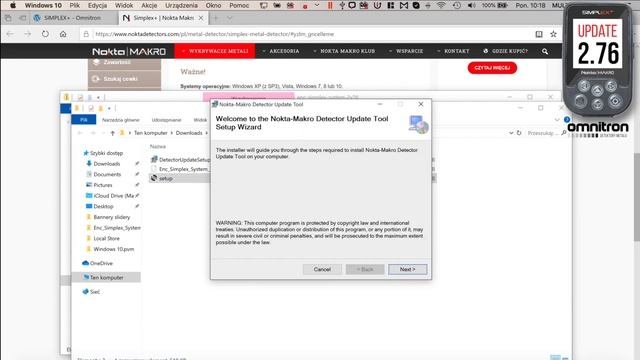Screen dimensions: 640x360
Task: Select Sieć in navigation pane
Action: (94, 291)
